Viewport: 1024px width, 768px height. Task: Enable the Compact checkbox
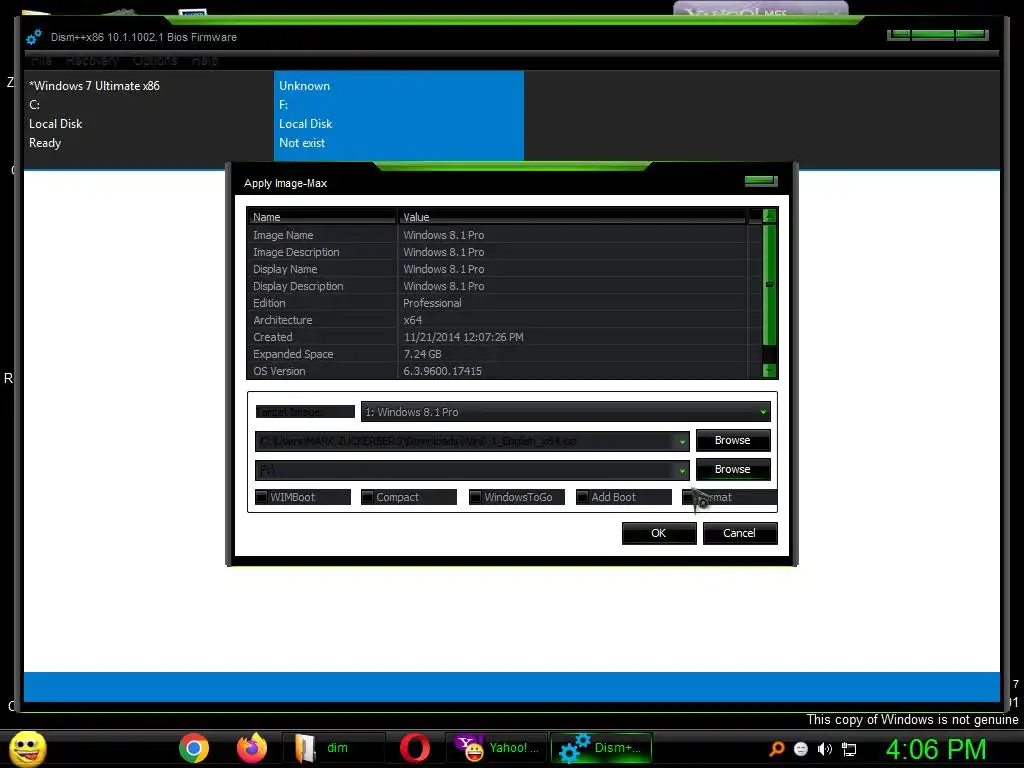tap(367, 497)
